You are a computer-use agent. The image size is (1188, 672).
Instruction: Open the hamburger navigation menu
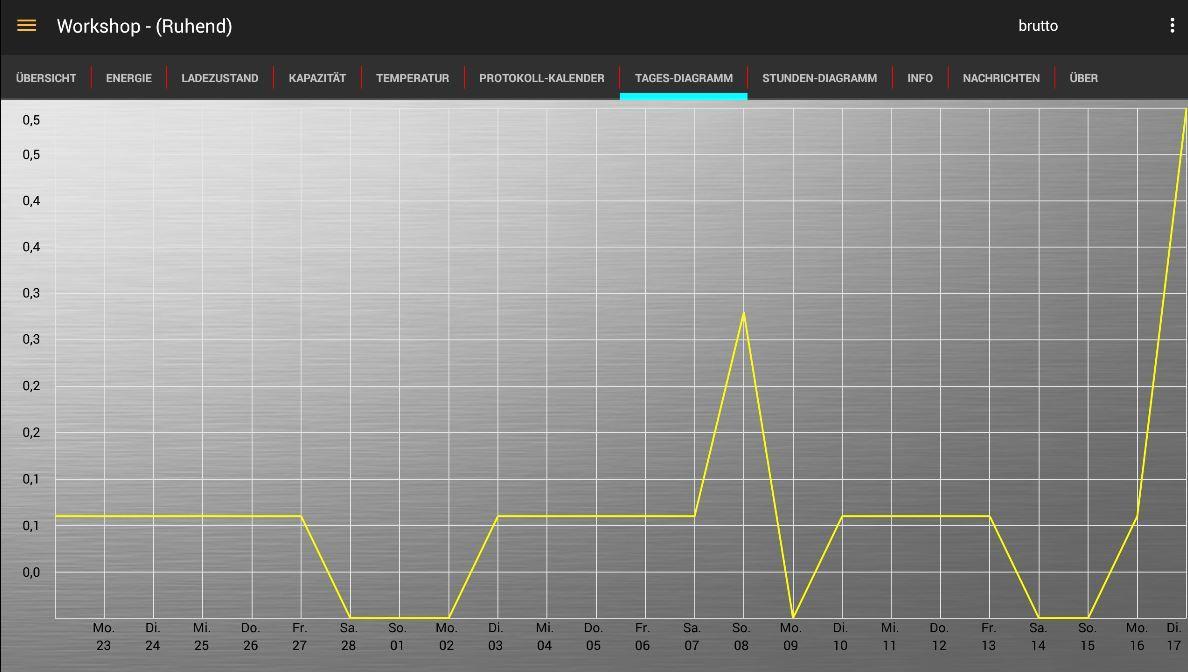(27, 26)
